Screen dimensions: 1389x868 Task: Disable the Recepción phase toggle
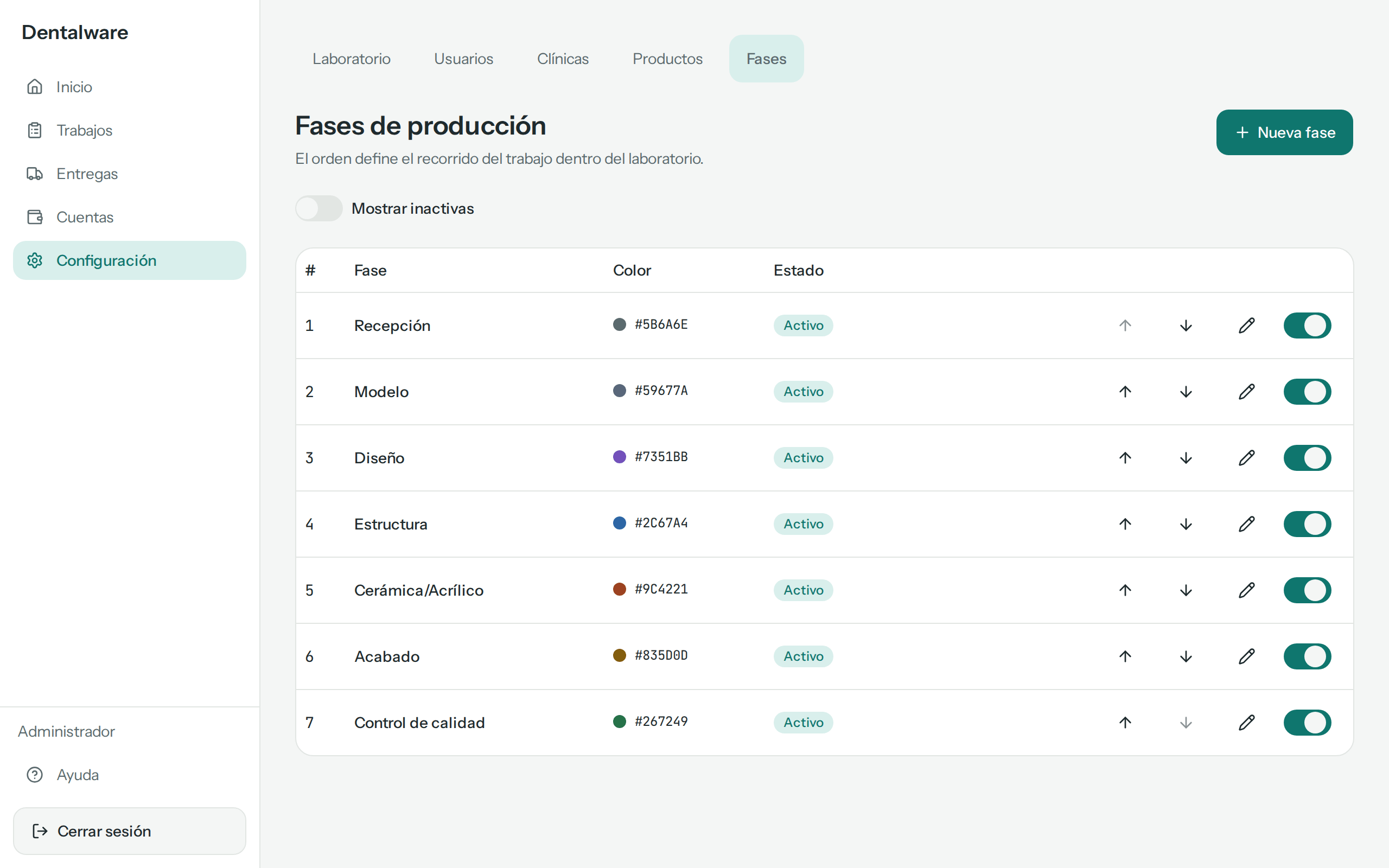(x=1307, y=325)
